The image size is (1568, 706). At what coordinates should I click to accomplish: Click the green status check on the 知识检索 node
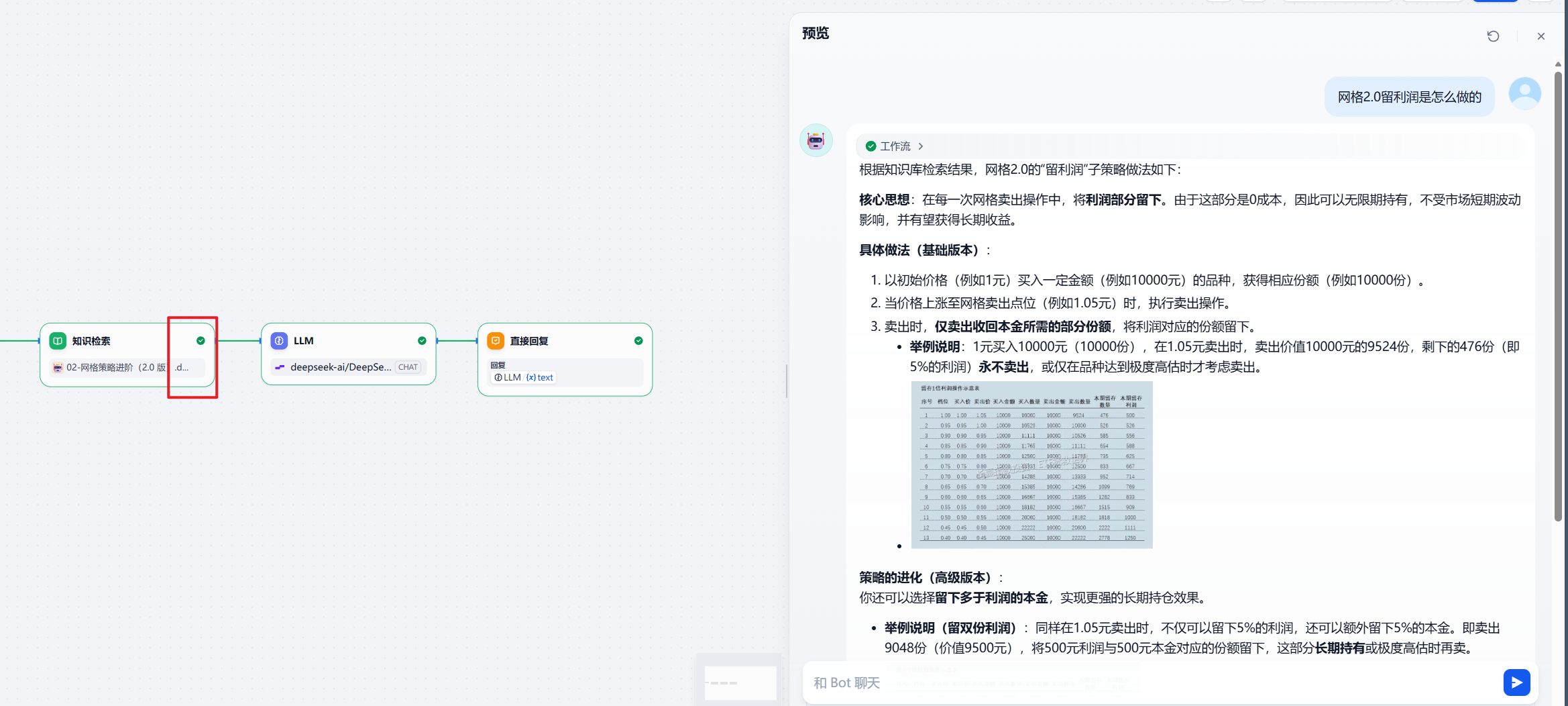point(200,340)
